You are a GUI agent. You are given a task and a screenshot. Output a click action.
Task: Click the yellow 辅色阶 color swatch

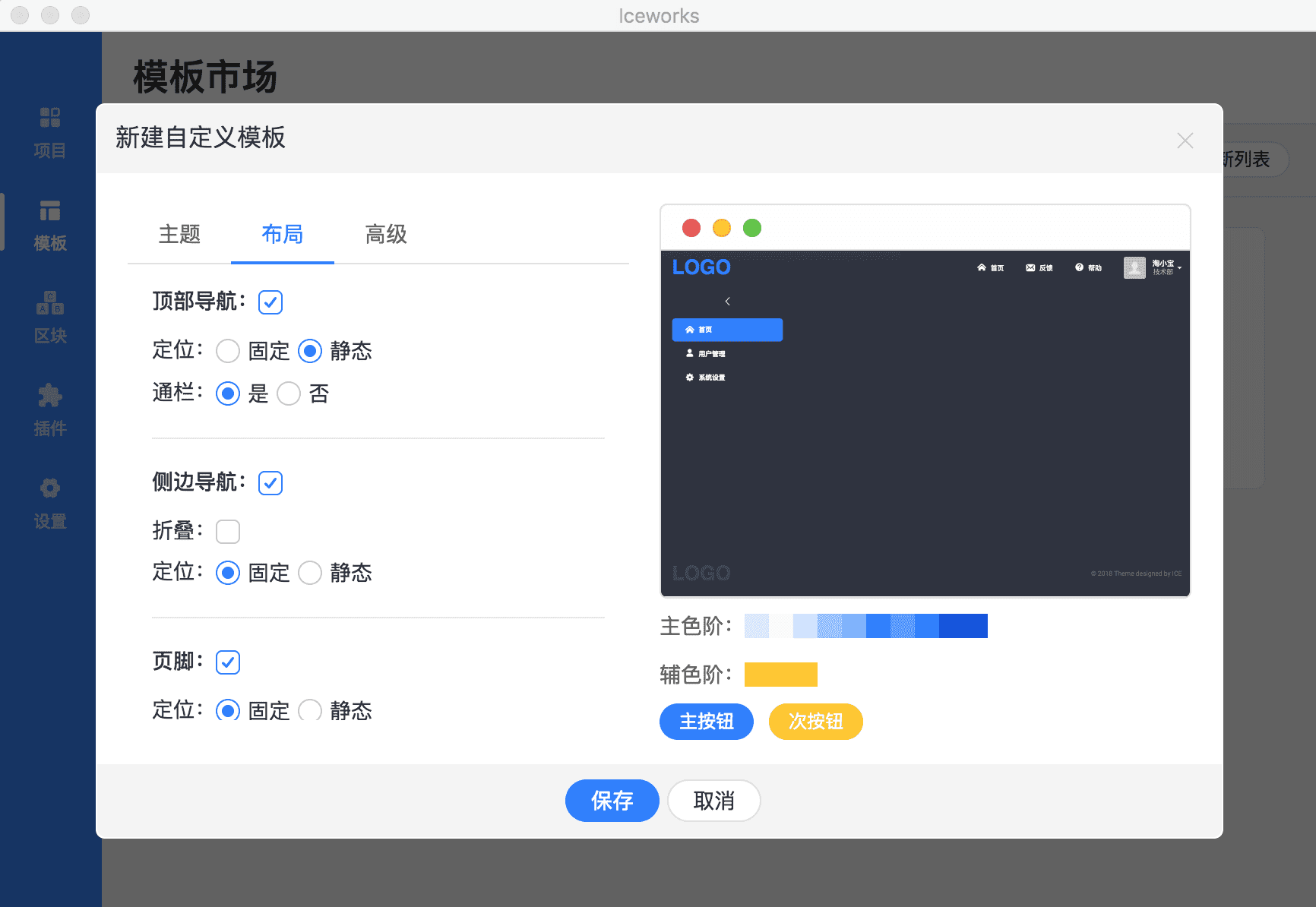(x=781, y=675)
